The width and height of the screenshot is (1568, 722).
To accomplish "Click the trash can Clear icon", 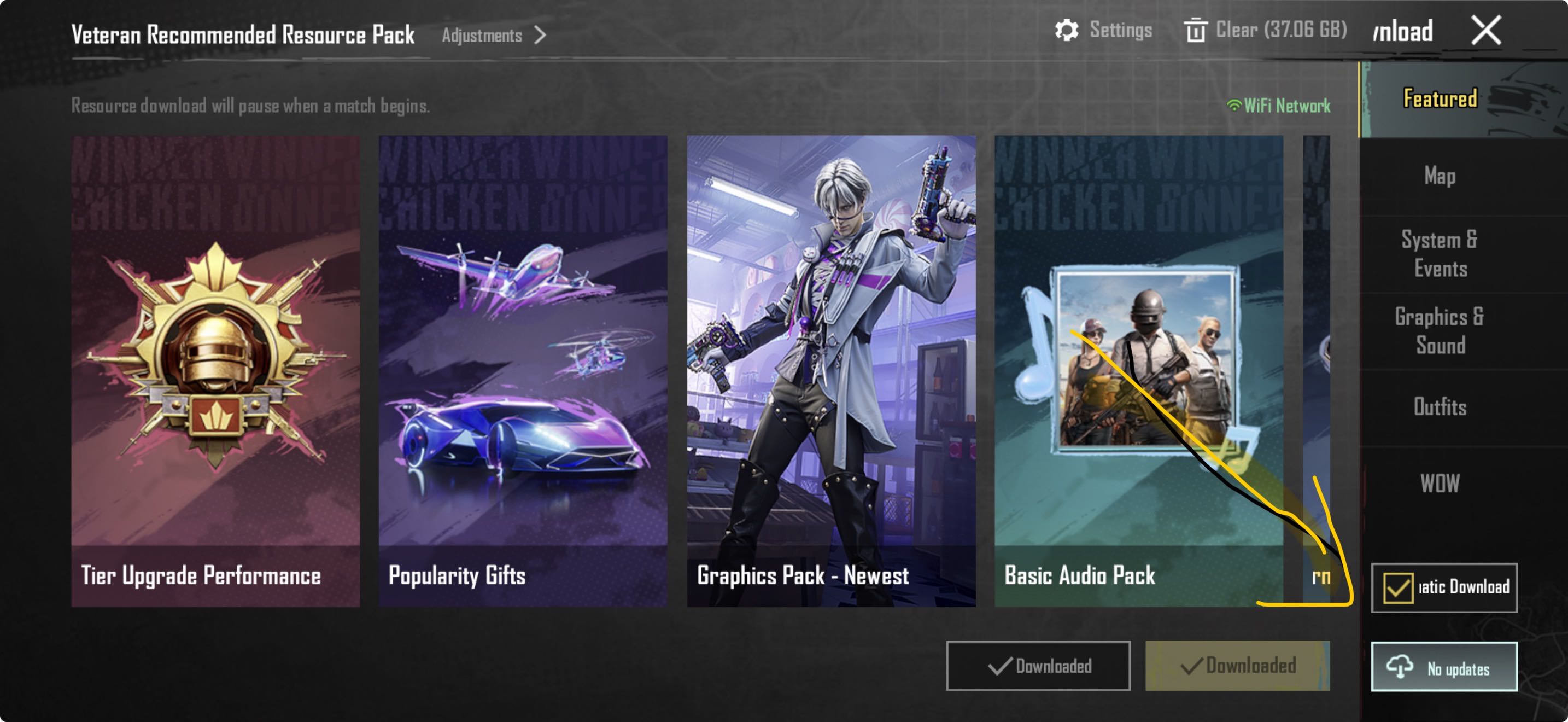I will pos(1196,30).
